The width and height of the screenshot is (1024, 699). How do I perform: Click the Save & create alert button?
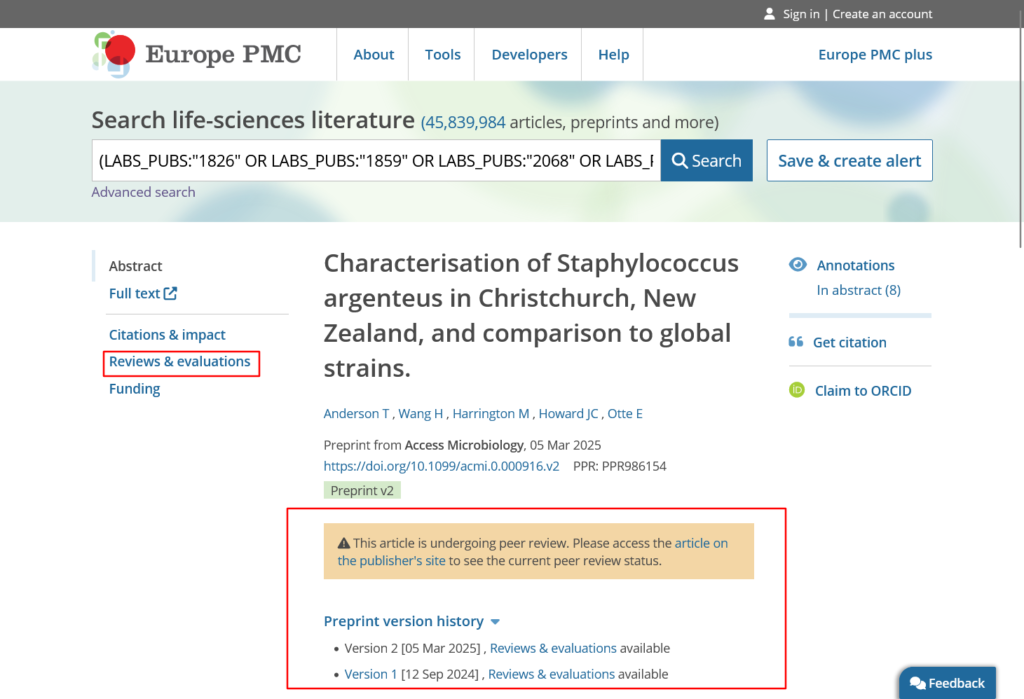click(x=849, y=161)
